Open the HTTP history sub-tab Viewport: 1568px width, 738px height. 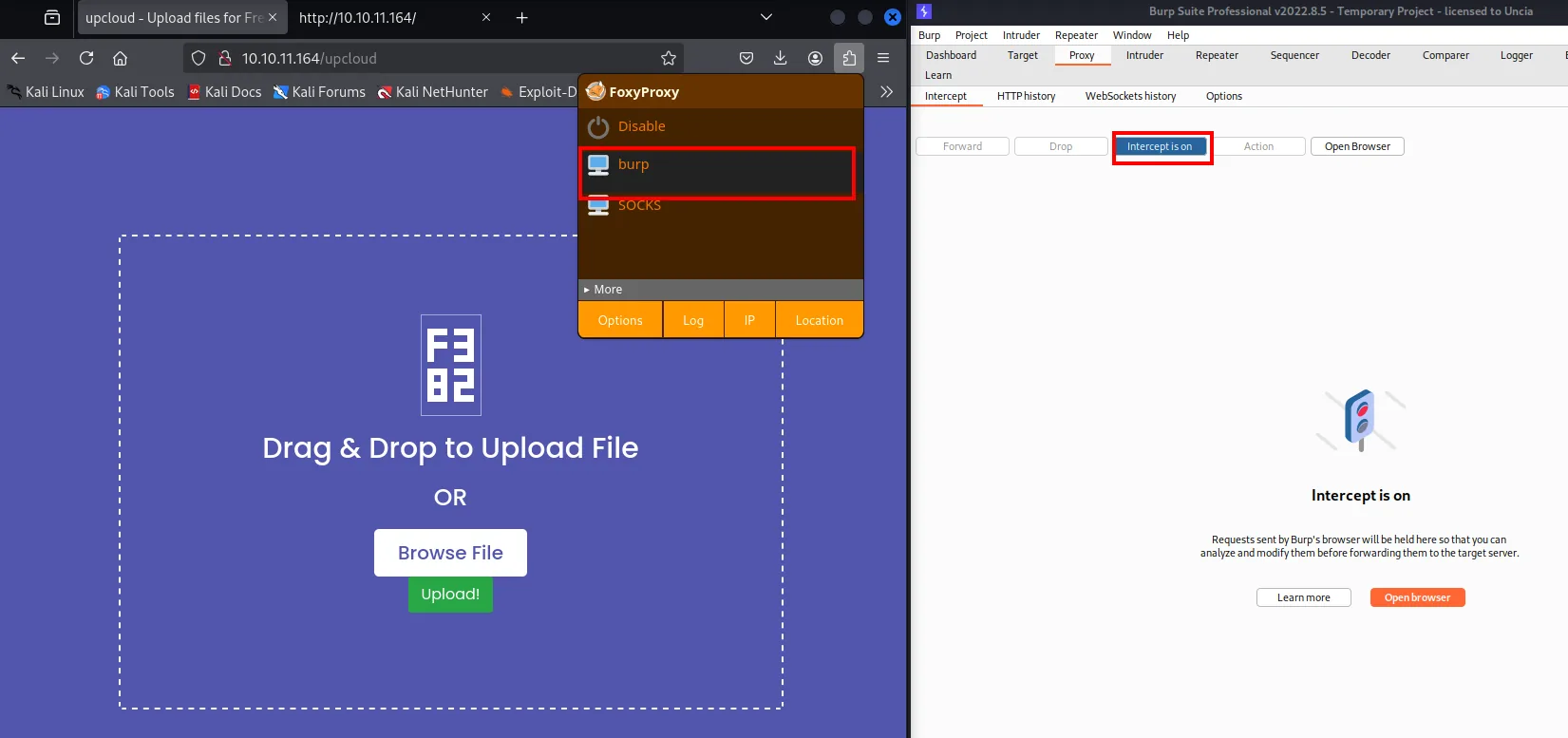pyautogui.click(x=1026, y=96)
